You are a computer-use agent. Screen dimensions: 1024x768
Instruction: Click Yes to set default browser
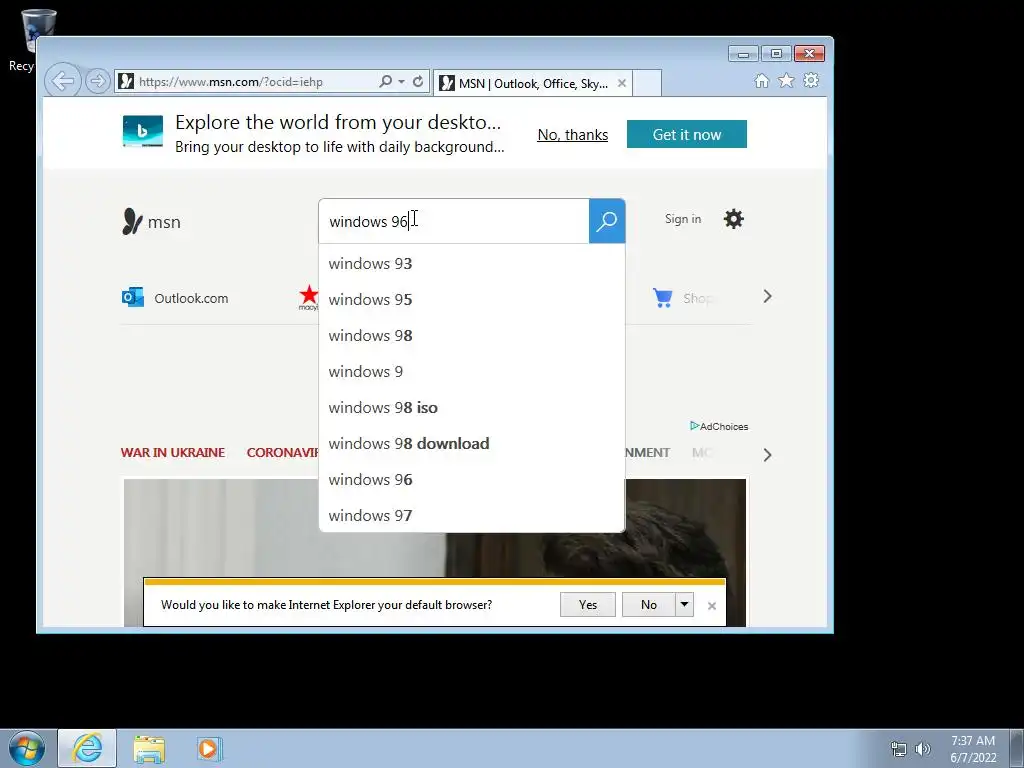[588, 605]
